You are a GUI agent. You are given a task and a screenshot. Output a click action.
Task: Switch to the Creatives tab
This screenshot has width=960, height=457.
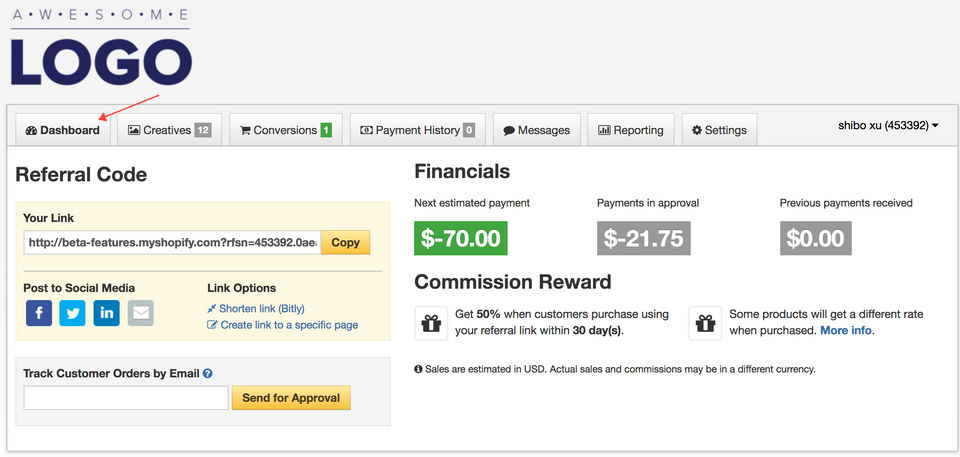(169, 130)
